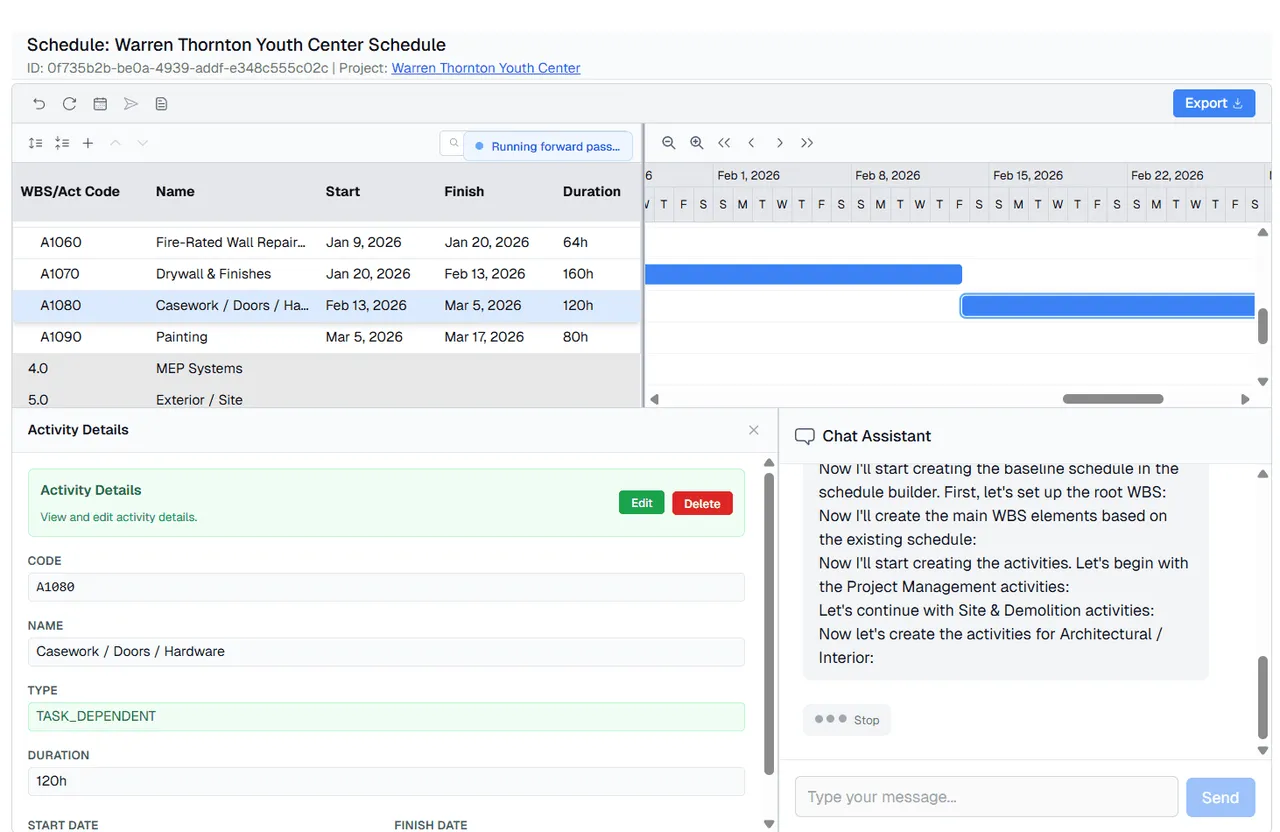Click the green Edit button

[642, 503]
